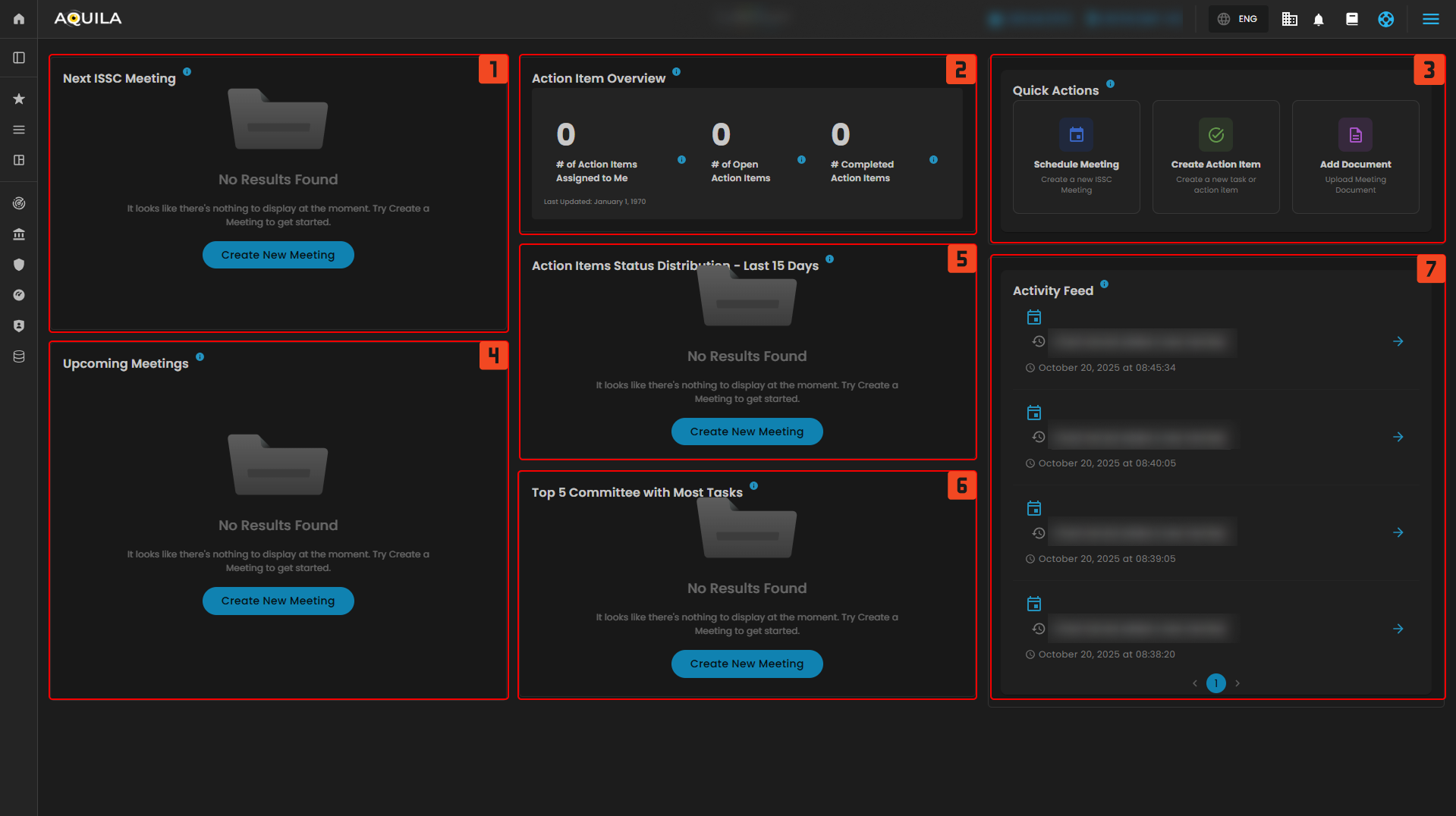Image resolution: width=1456 pixels, height=816 pixels.
Task: Toggle the sidebar panel layout icon
Action: (19, 58)
